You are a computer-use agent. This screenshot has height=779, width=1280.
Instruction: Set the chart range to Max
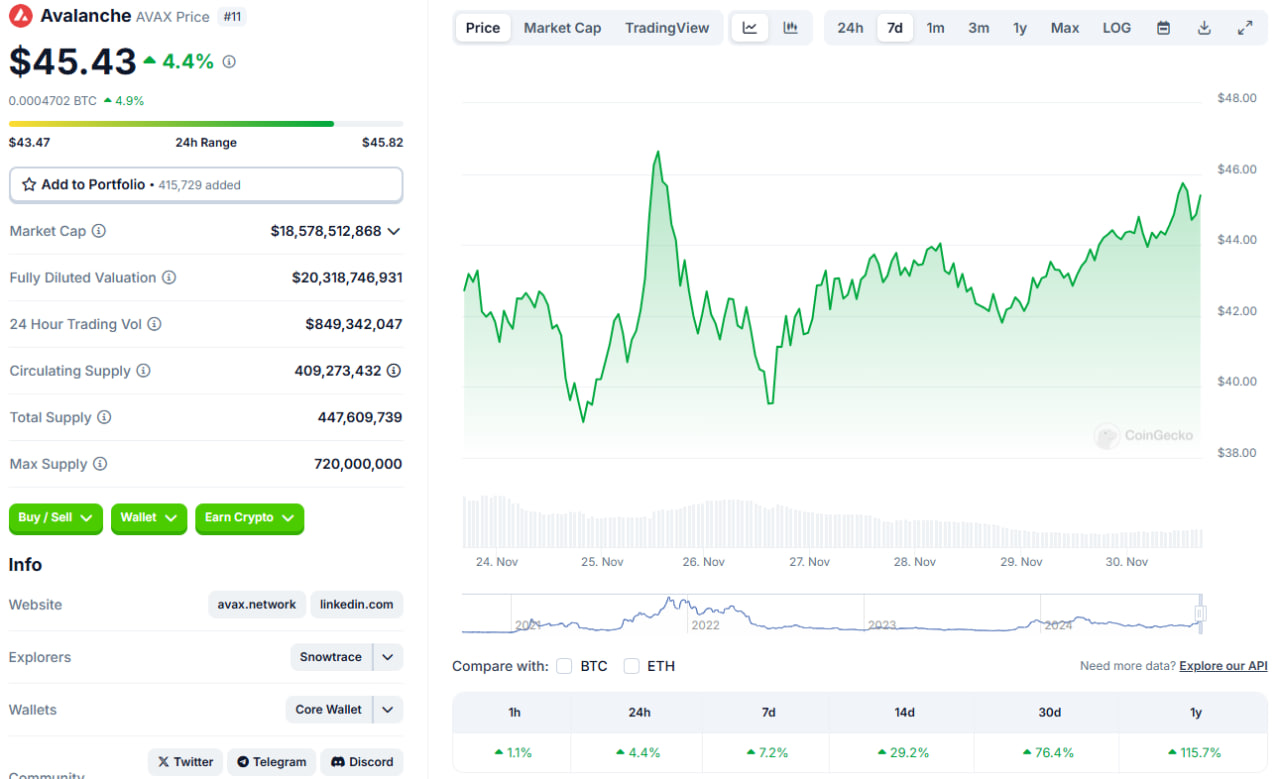[x=1065, y=28]
